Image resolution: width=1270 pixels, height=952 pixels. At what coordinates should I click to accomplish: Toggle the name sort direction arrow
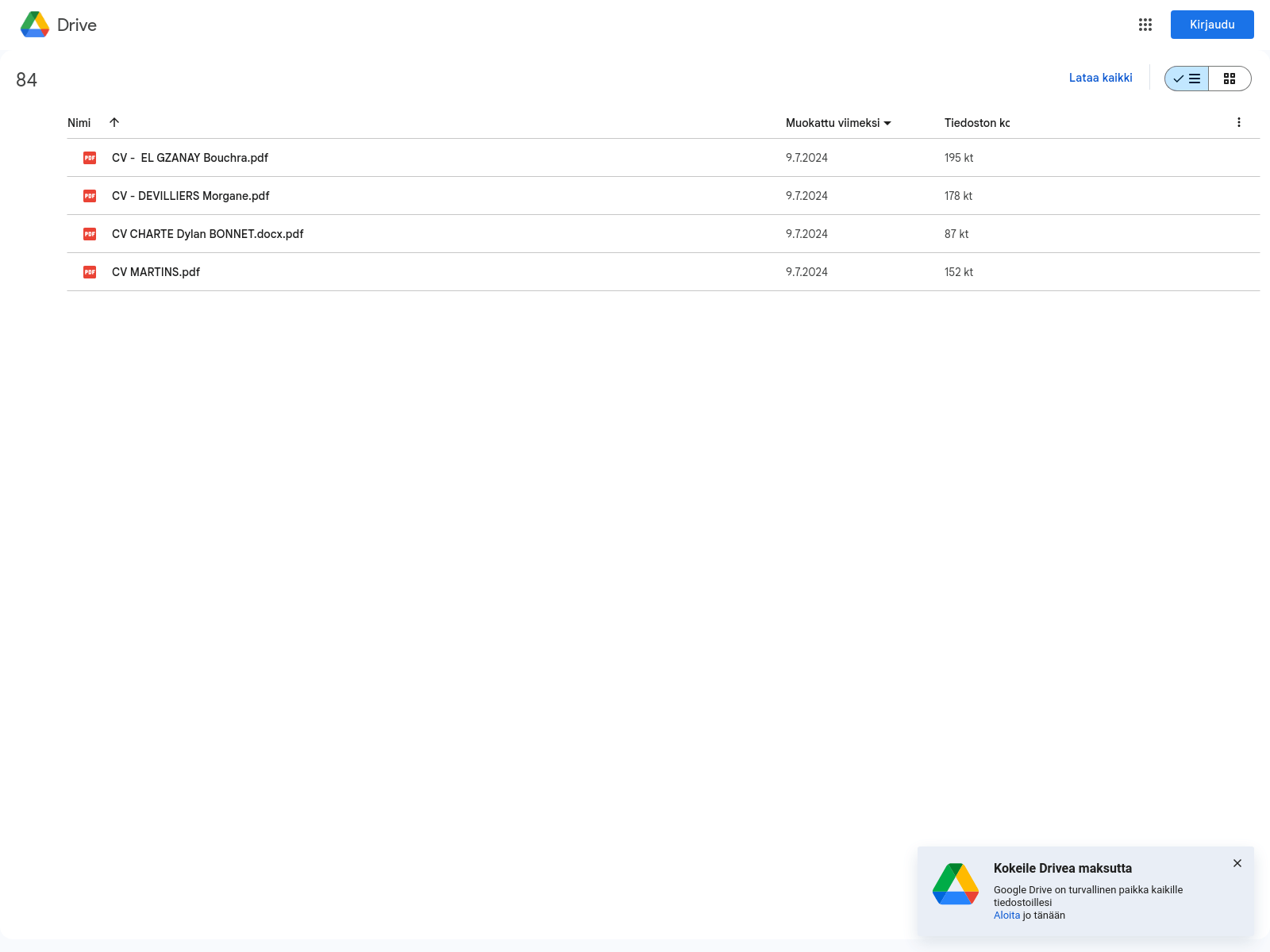114,122
